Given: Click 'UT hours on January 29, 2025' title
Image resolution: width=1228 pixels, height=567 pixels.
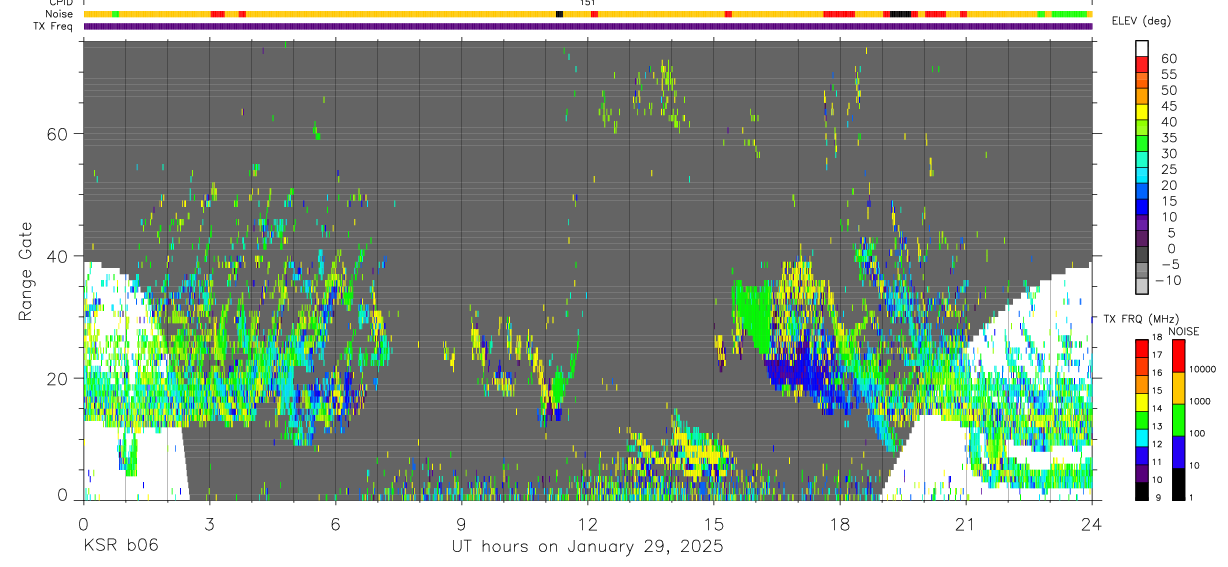Looking at the screenshot, I should (587, 547).
